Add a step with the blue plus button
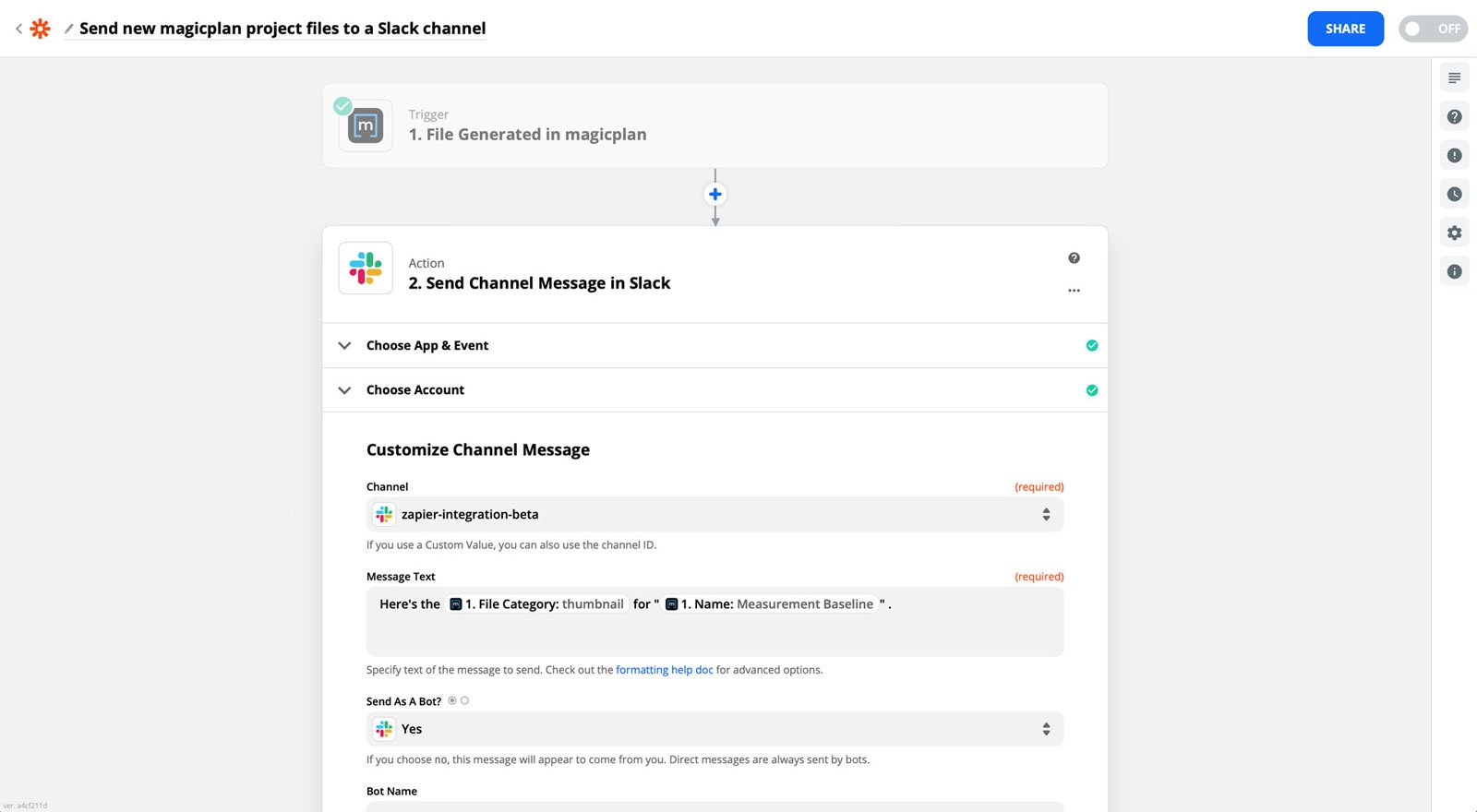The height and width of the screenshot is (812, 1477). point(714,195)
